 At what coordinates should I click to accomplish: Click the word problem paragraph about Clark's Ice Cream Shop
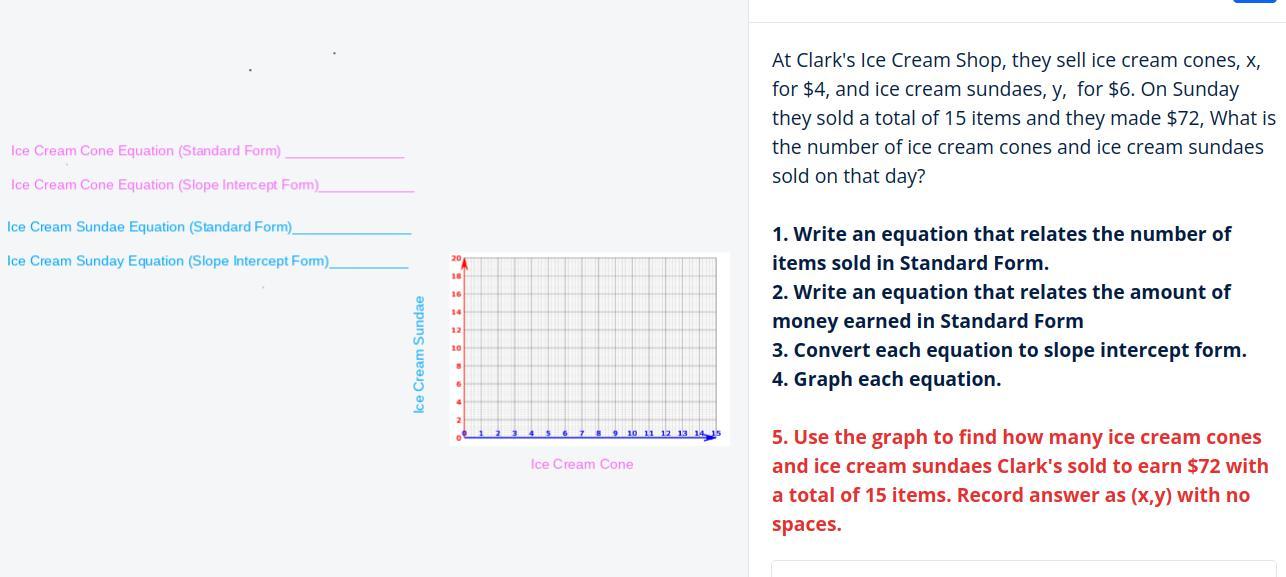click(1024, 118)
